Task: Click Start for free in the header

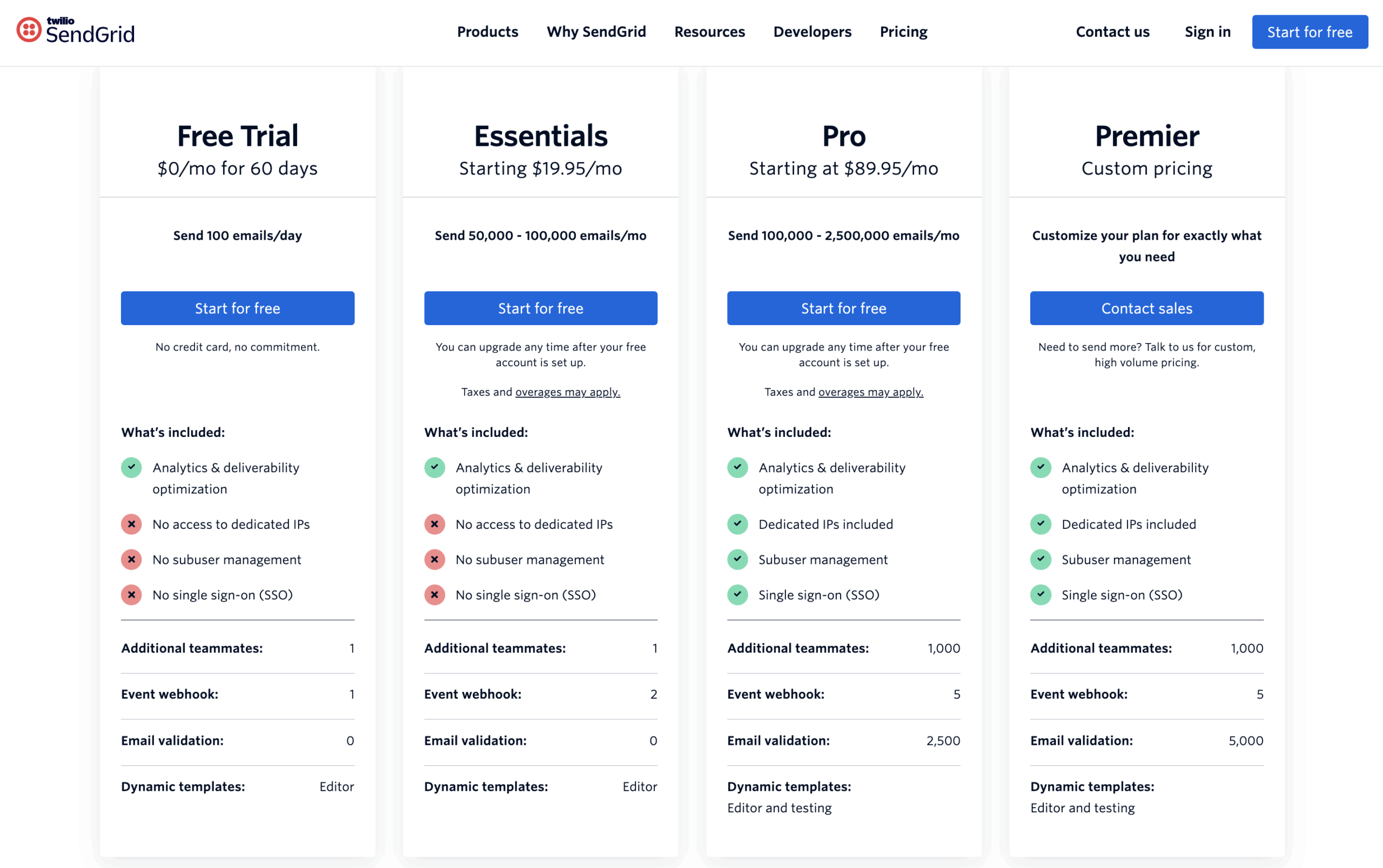Action: (1310, 32)
